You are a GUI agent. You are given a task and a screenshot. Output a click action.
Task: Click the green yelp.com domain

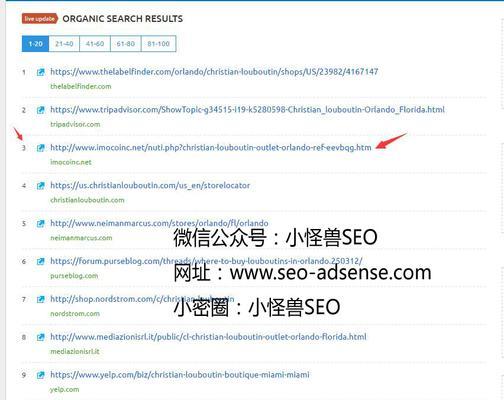[x=65, y=390]
